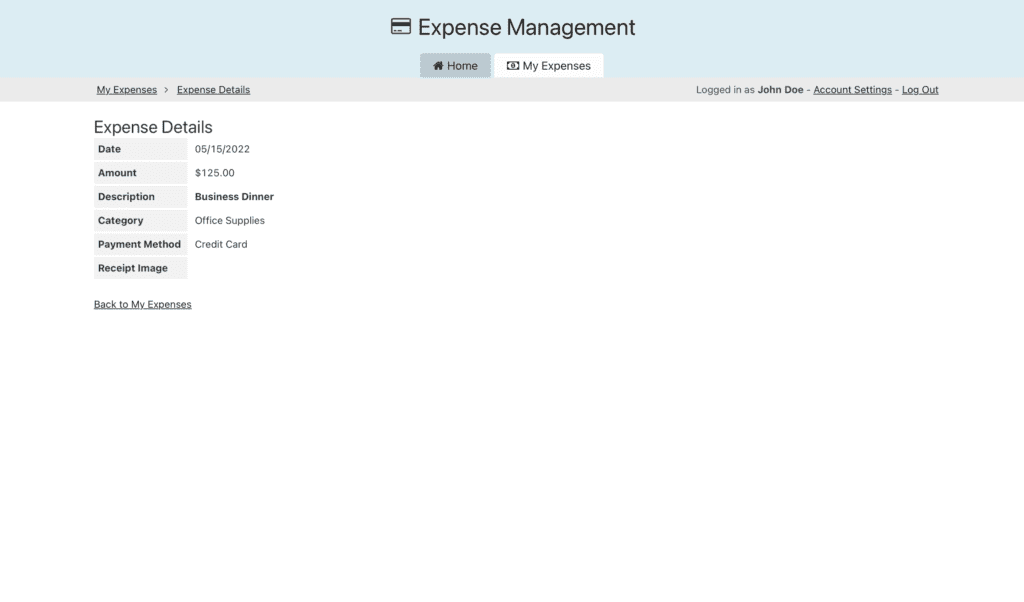Click the breadcrumb chevron separator
This screenshot has width=1024, height=602.
[167, 90]
